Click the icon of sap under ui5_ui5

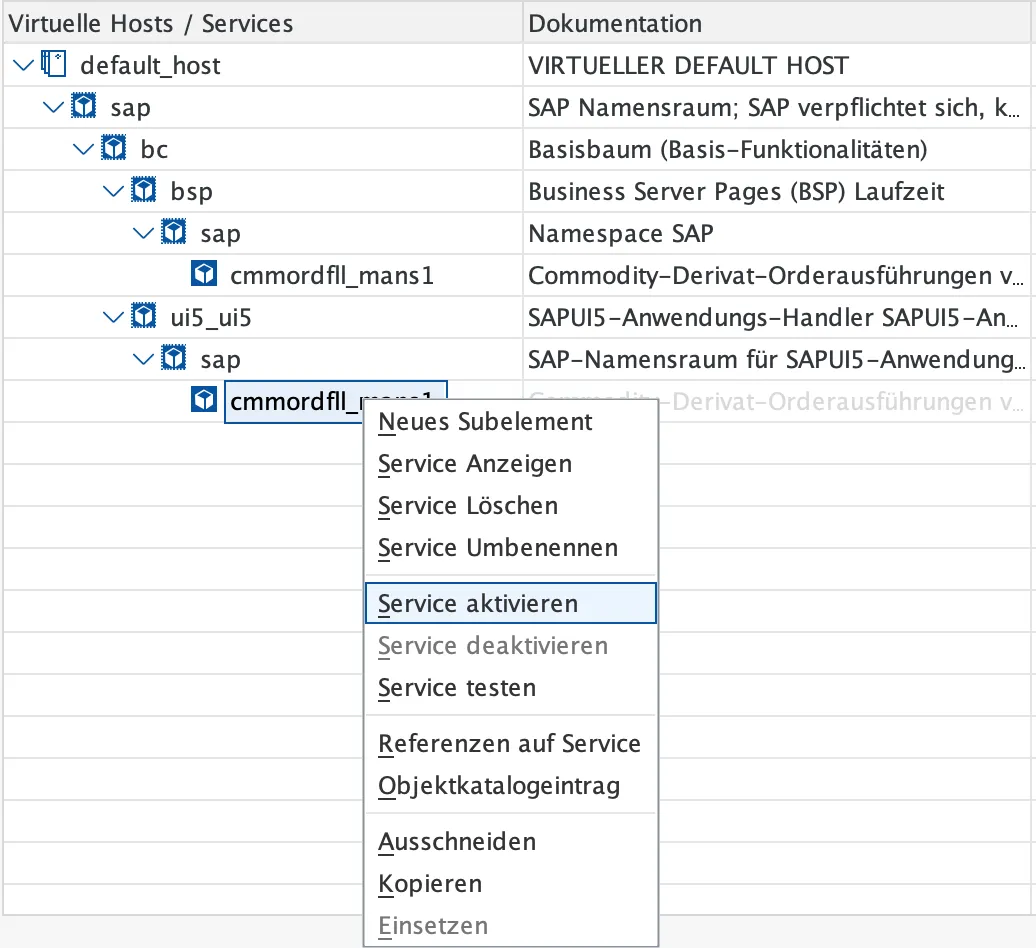click(175, 358)
